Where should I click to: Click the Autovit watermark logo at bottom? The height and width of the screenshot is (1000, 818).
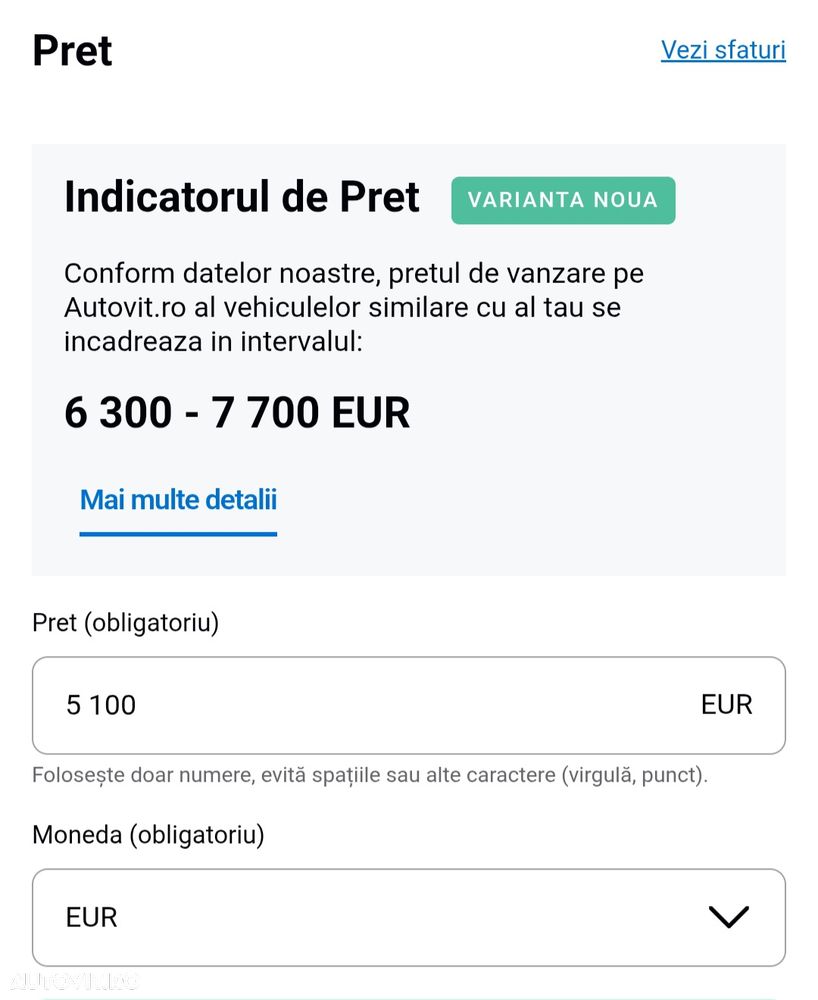click(70, 981)
